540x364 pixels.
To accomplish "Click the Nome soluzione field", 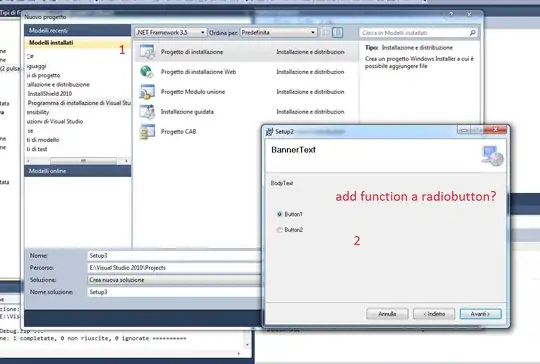I will coord(174,292).
